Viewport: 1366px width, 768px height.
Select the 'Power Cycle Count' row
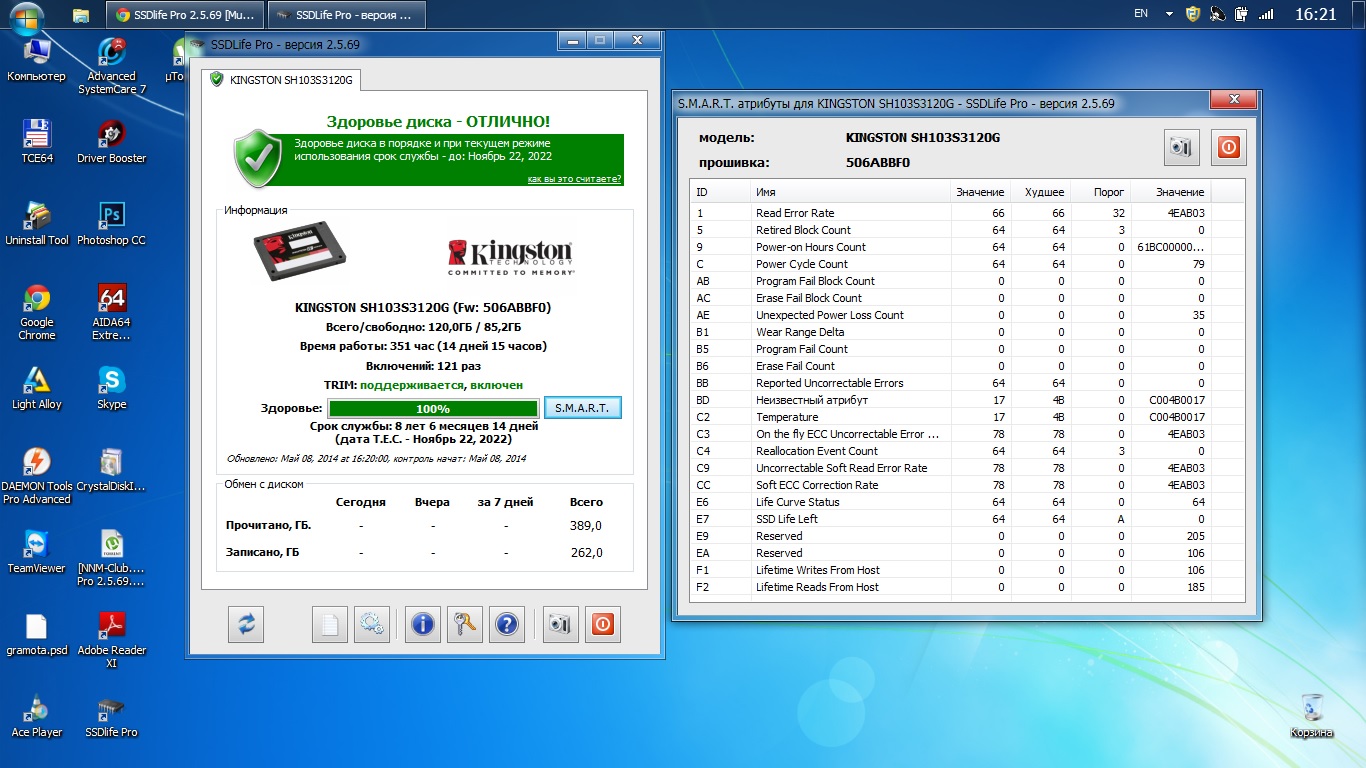(967, 264)
